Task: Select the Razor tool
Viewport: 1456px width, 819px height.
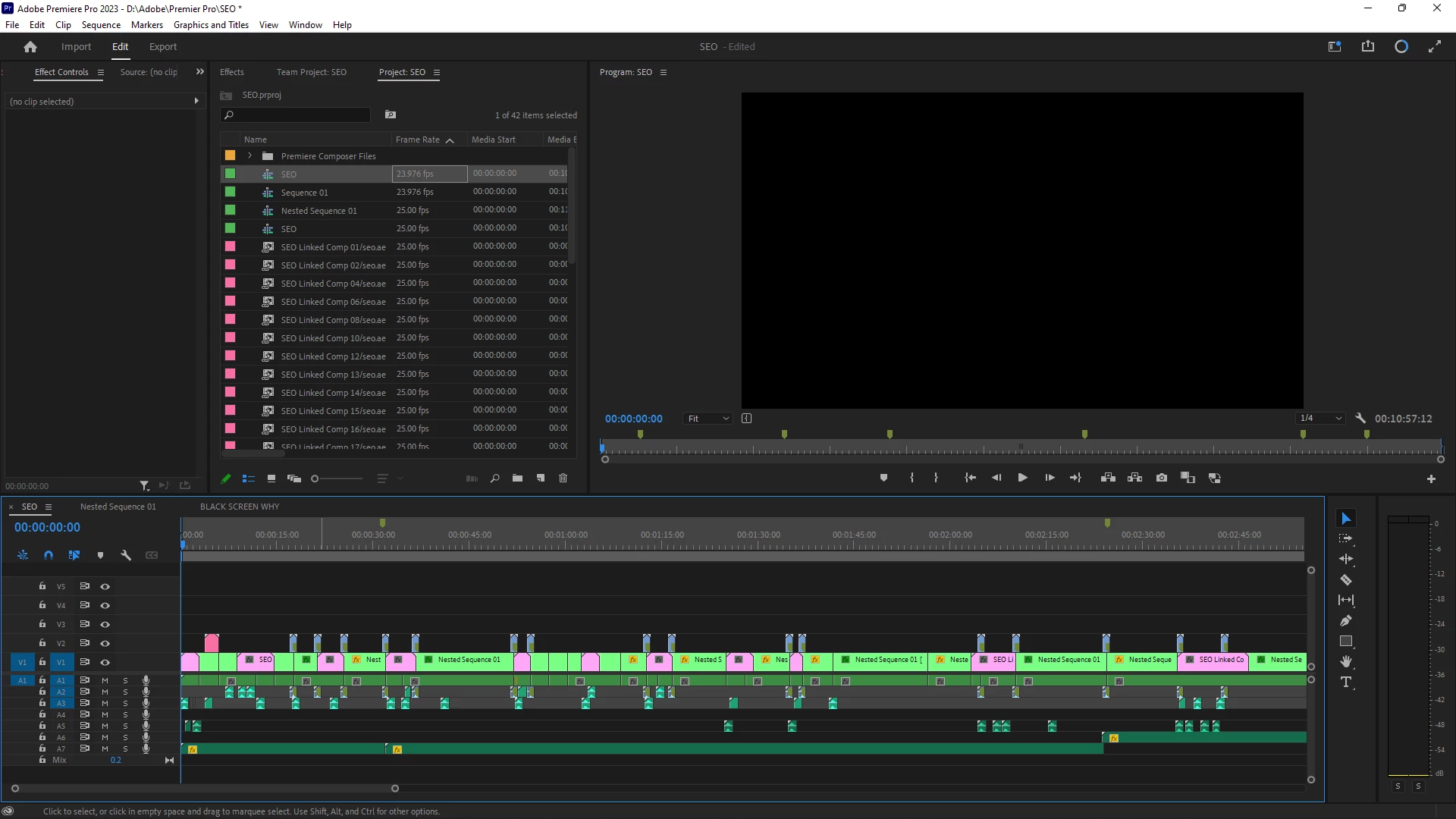Action: click(1346, 580)
